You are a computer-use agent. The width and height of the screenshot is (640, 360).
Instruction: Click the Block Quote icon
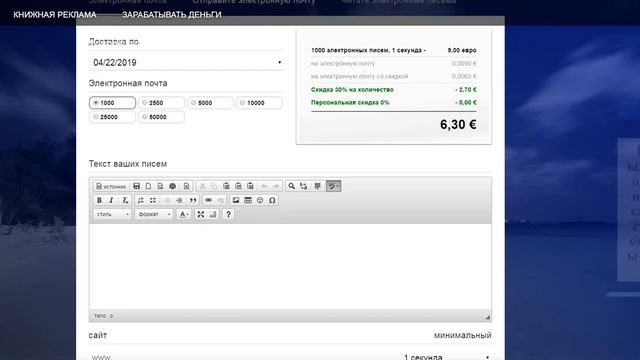[x=193, y=200]
